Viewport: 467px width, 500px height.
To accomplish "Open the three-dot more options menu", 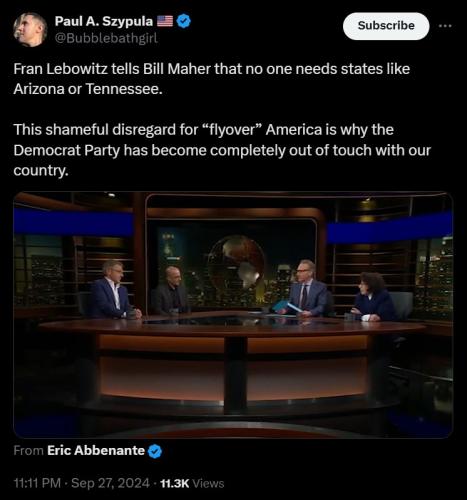I will (x=445, y=26).
